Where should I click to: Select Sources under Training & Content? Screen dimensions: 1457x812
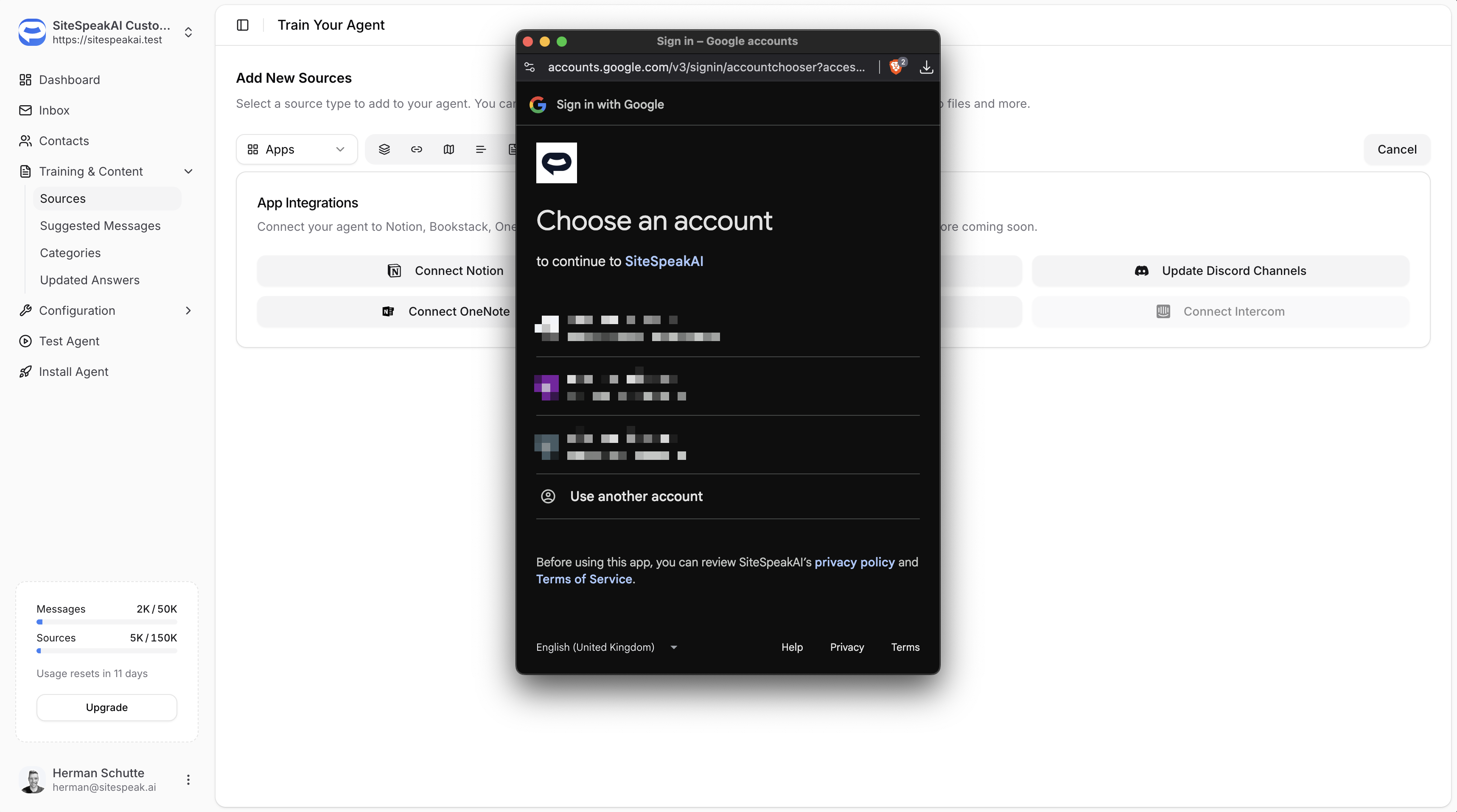63,198
